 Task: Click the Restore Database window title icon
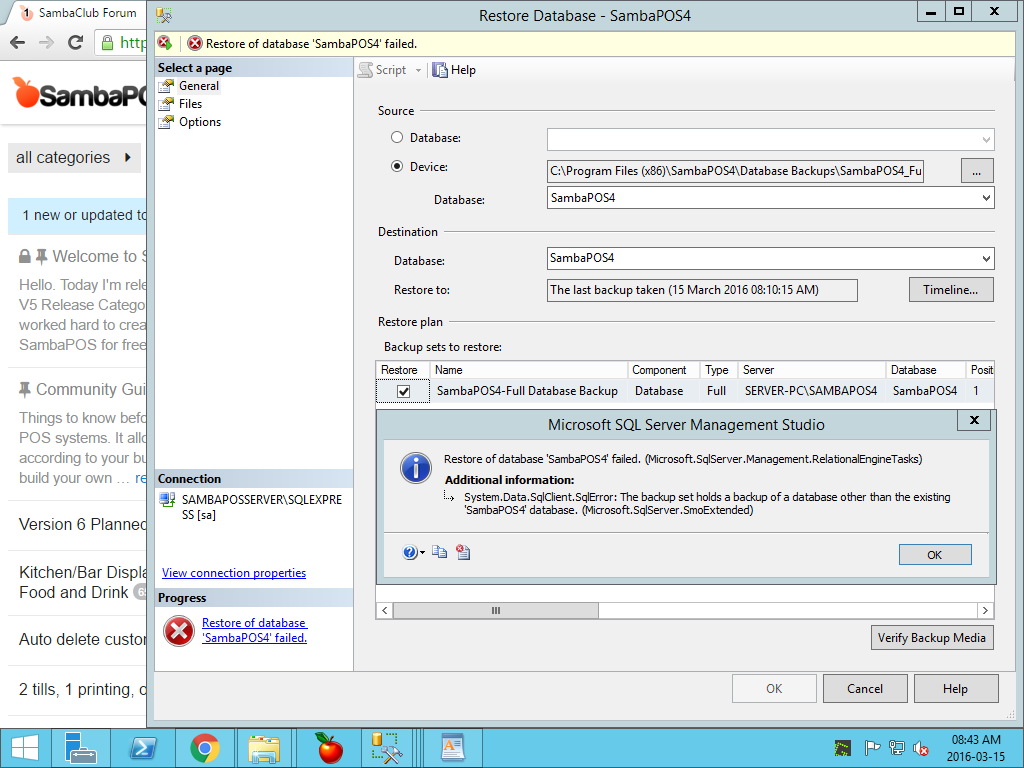click(164, 16)
